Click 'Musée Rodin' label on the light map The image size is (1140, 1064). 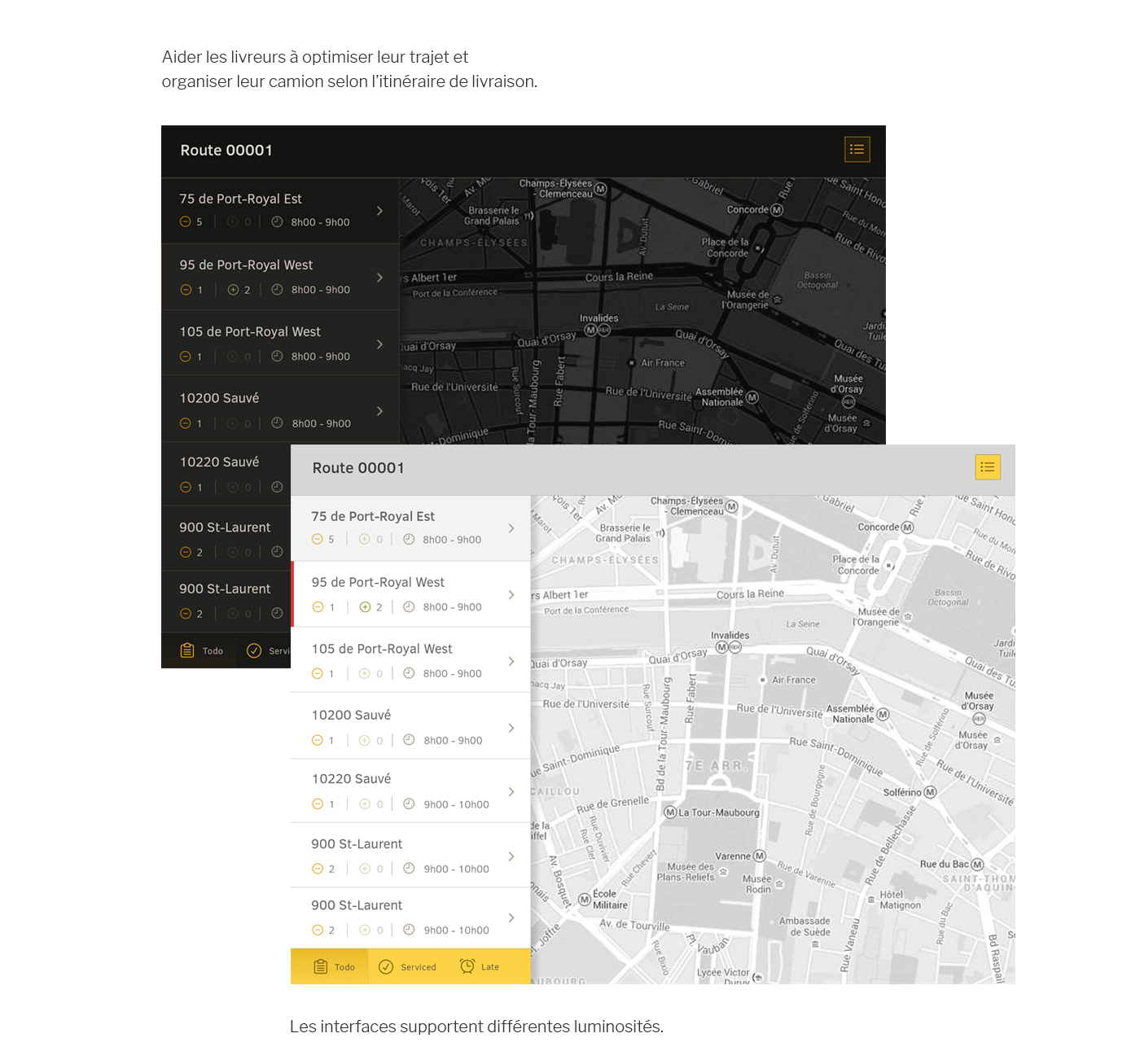tap(757, 884)
